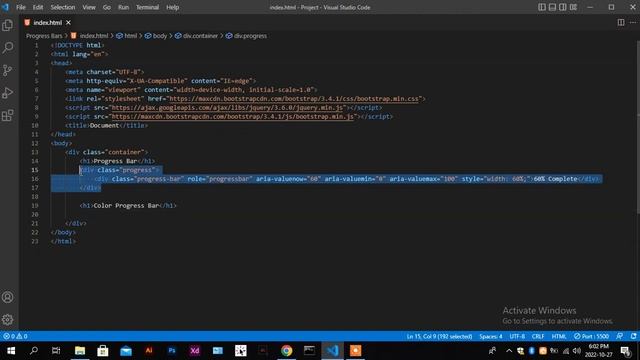Open the jquery.min.js script link
Image resolution: width=640 pixels, height=360 pixels.
click(227, 108)
